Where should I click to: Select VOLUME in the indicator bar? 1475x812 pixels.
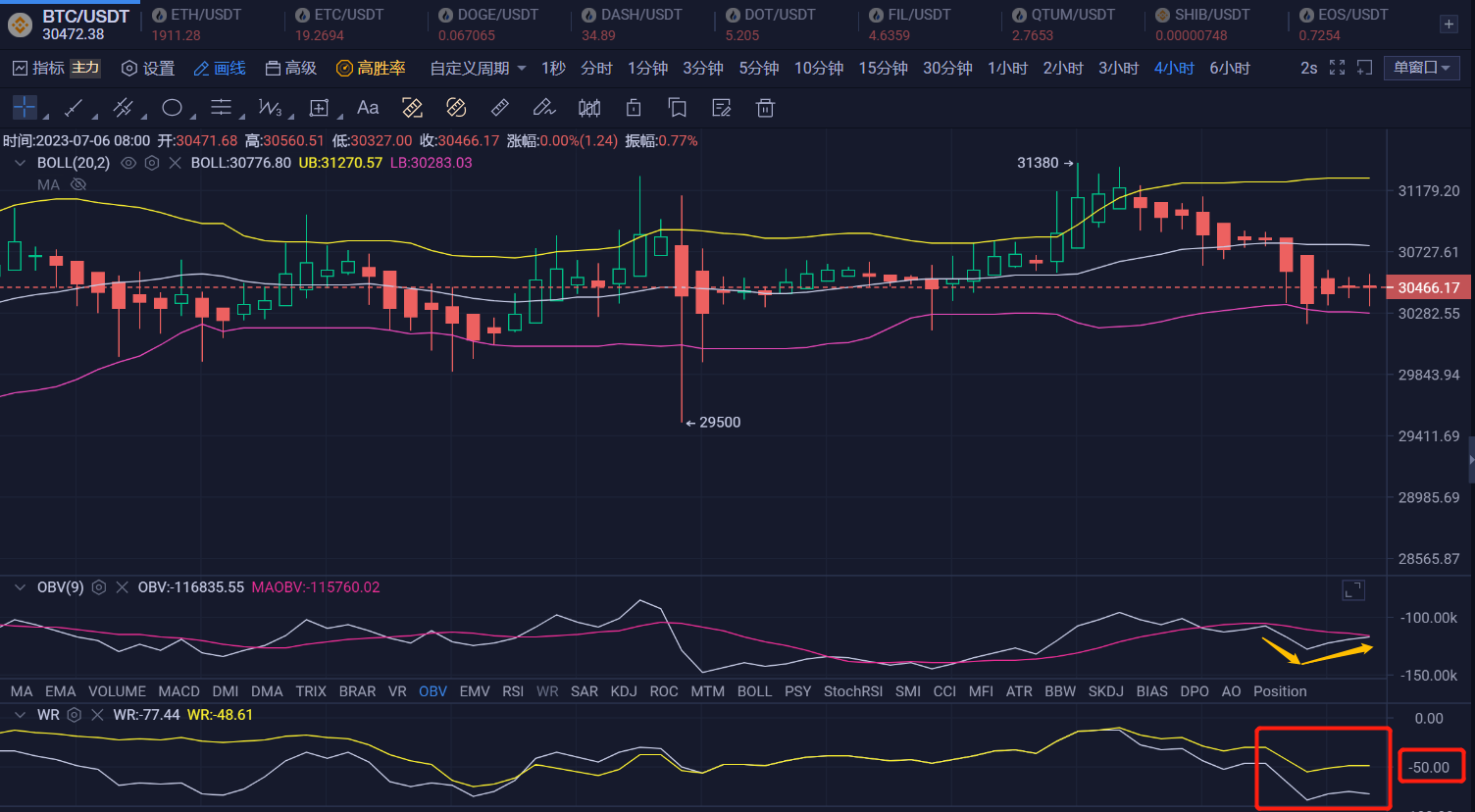(117, 691)
